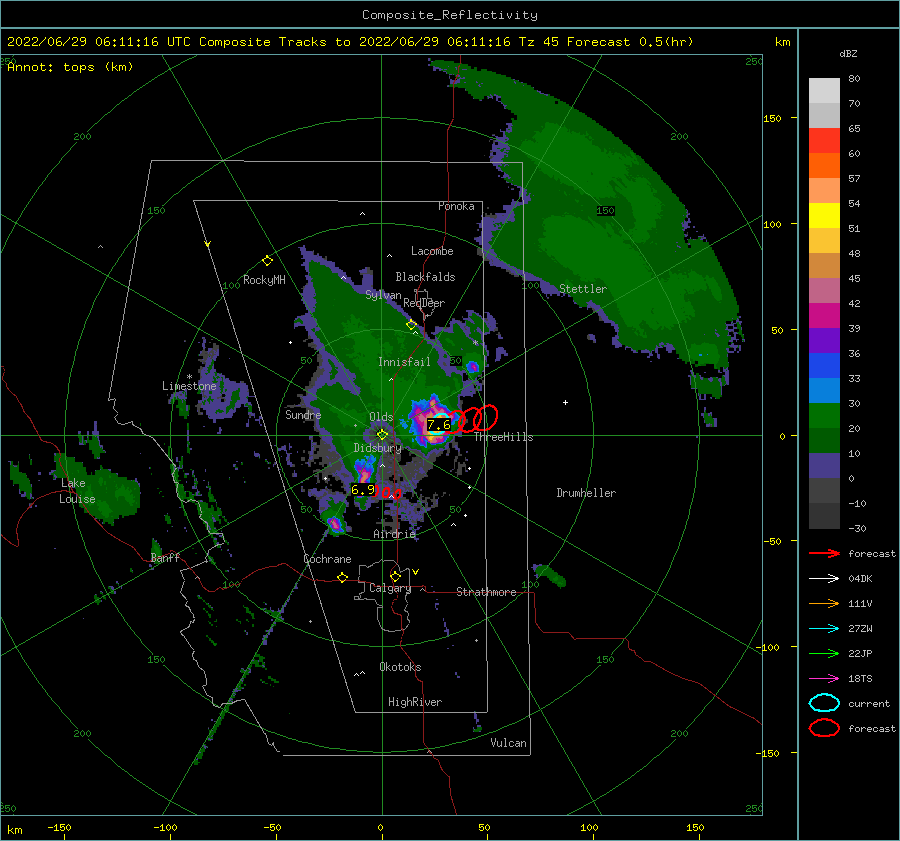Click the magenta swatch between 42 and 39 dBZ

(824, 316)
